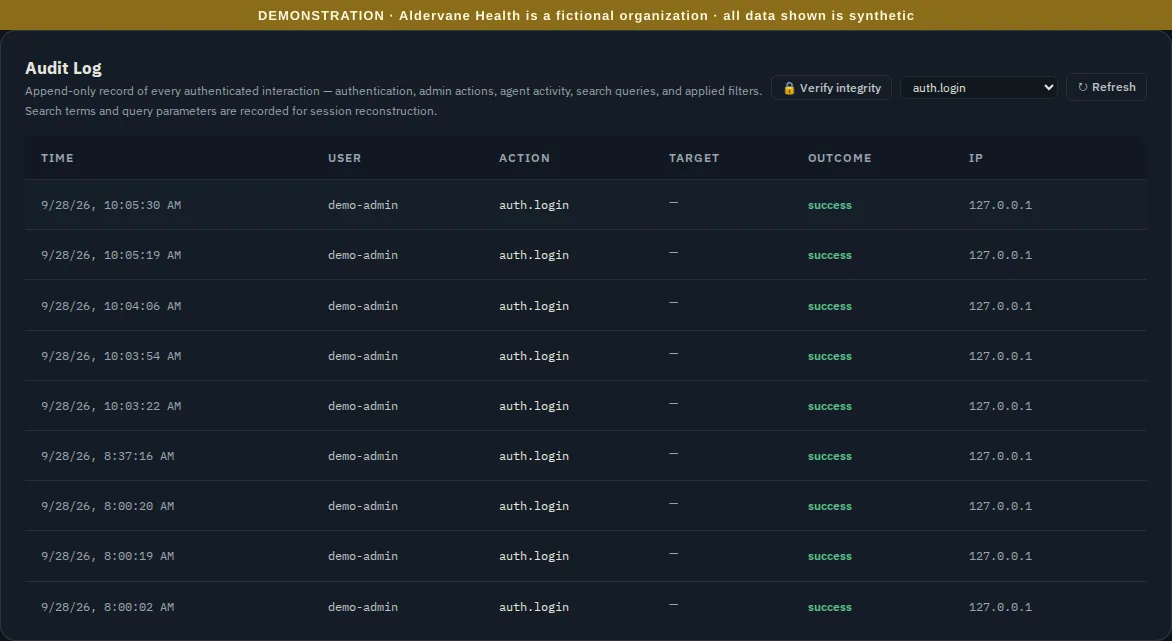Select the 10:03:54 AM timestamp
This screenshot has height=641, width=1172.
[111, 356]
